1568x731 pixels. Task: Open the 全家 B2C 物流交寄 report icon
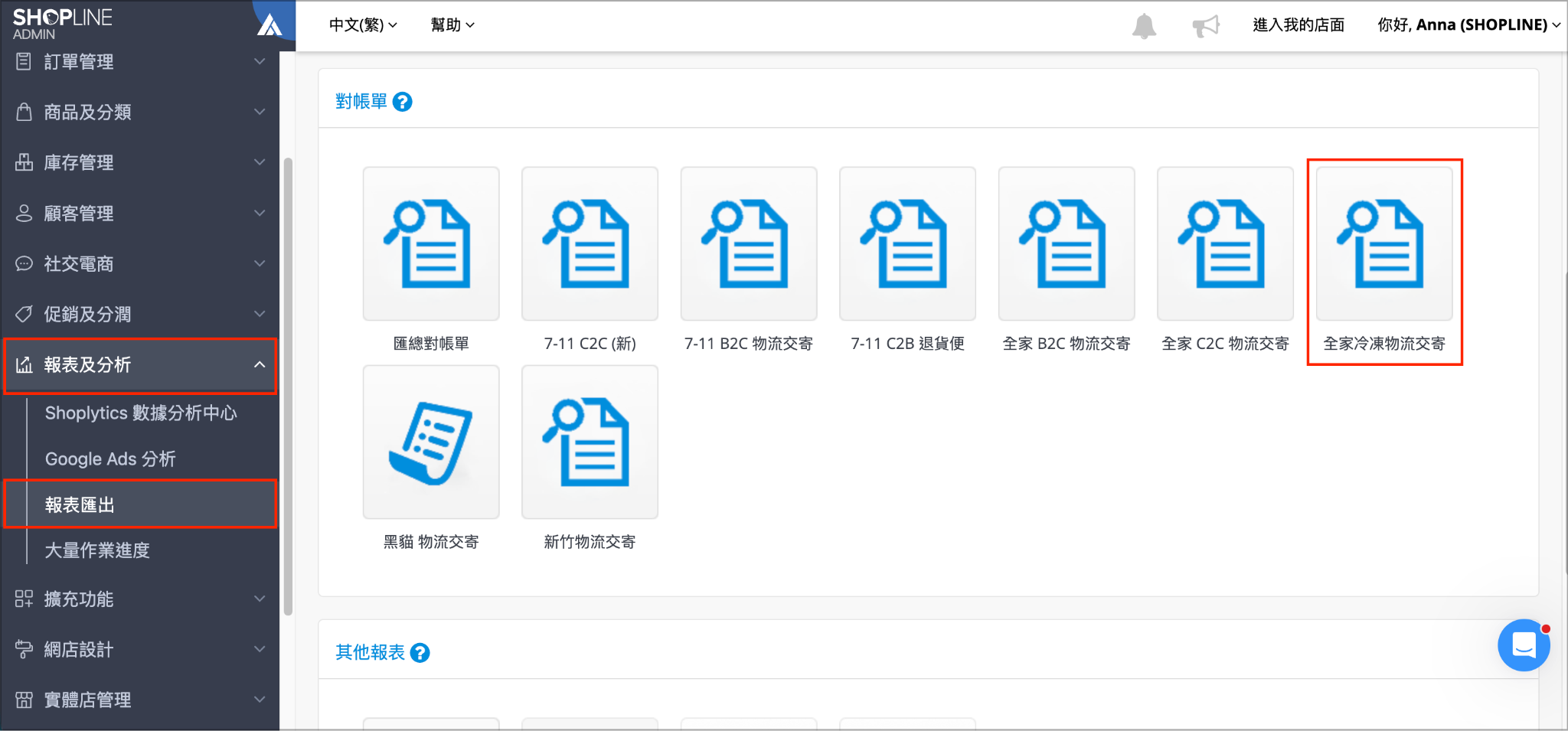tap(1067, 243)
